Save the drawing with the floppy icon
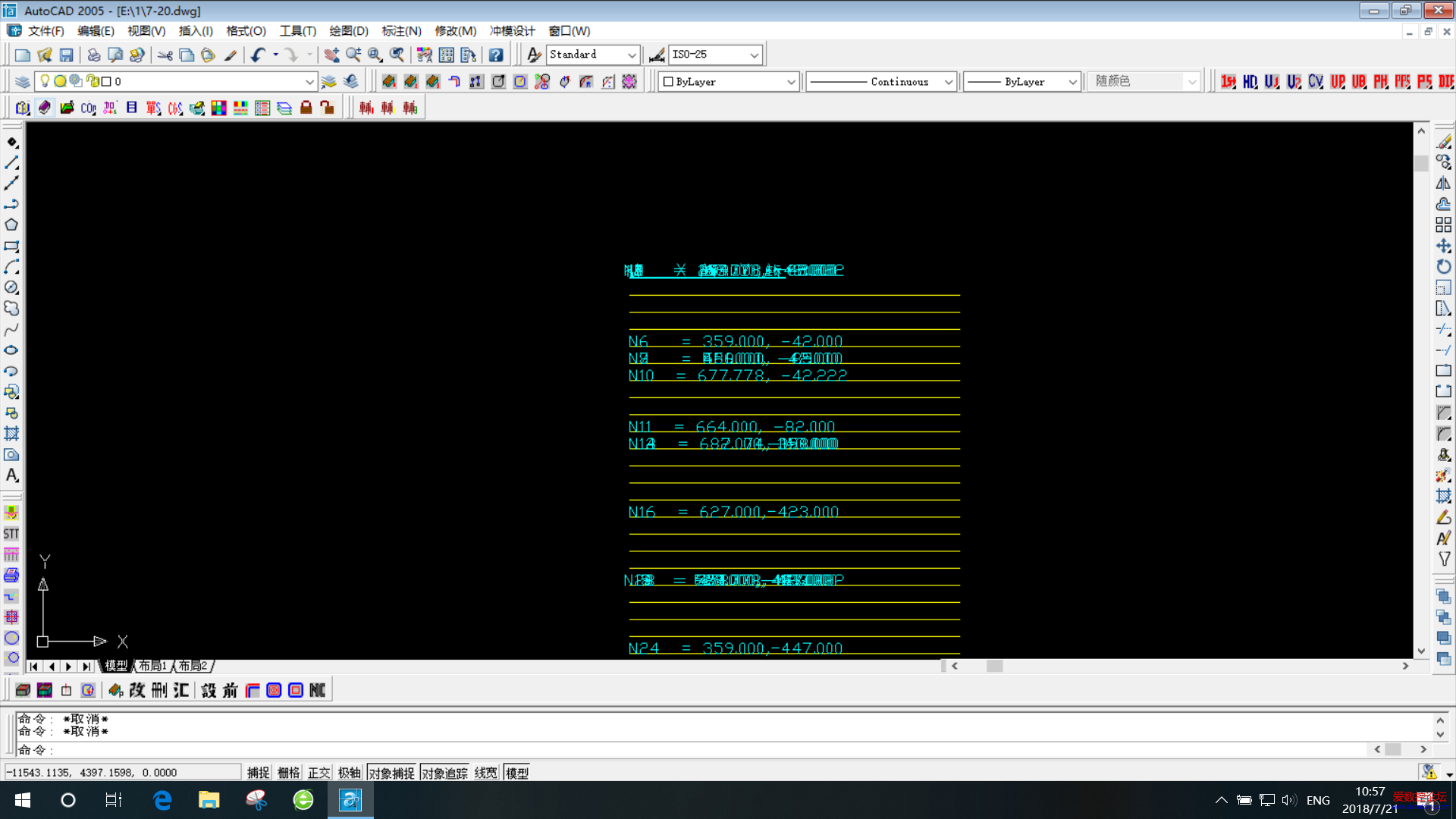1456x819 pixels. (x=67, y=55)
